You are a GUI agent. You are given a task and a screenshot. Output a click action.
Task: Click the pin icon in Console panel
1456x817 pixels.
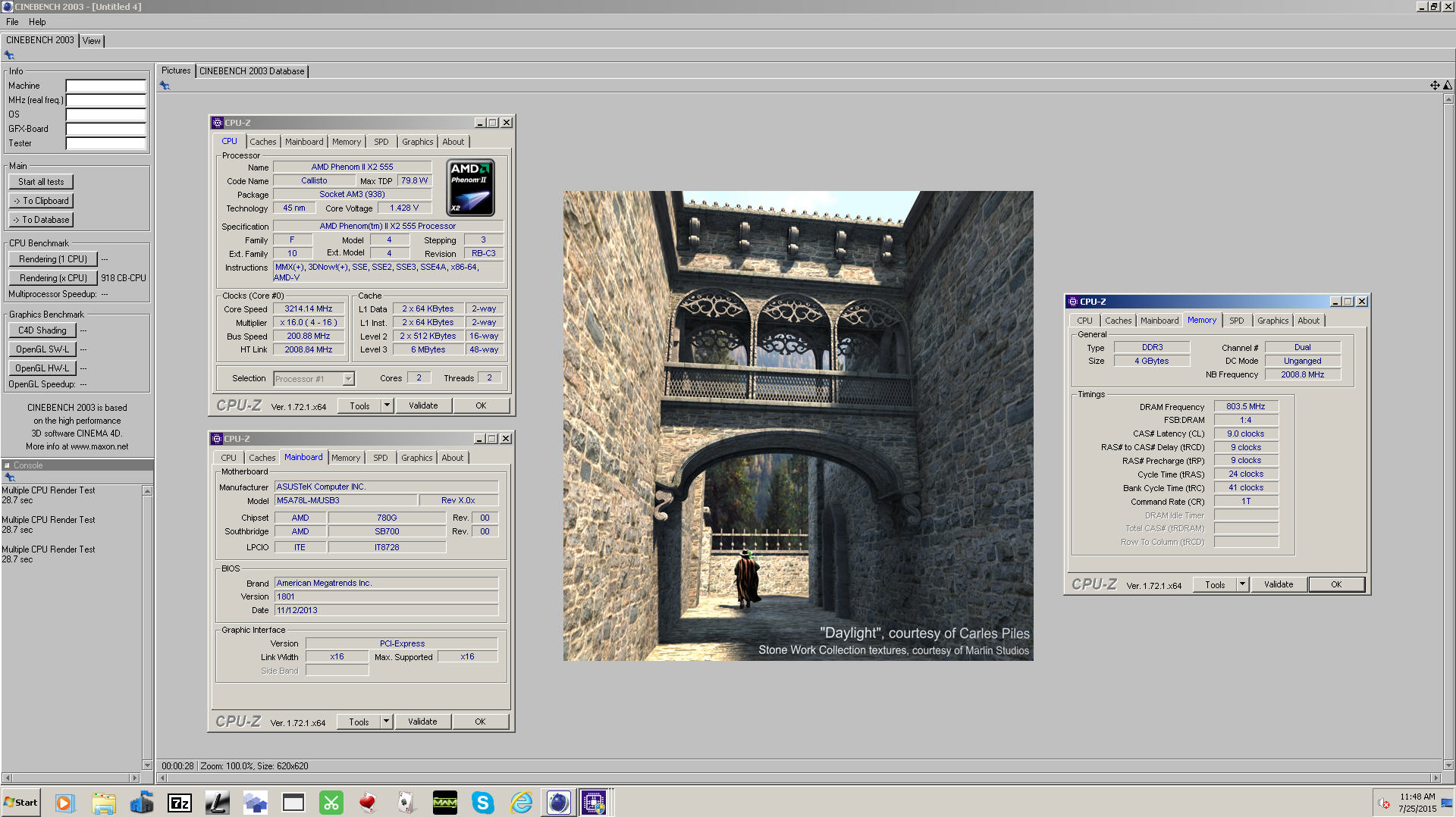click(9, 477)
